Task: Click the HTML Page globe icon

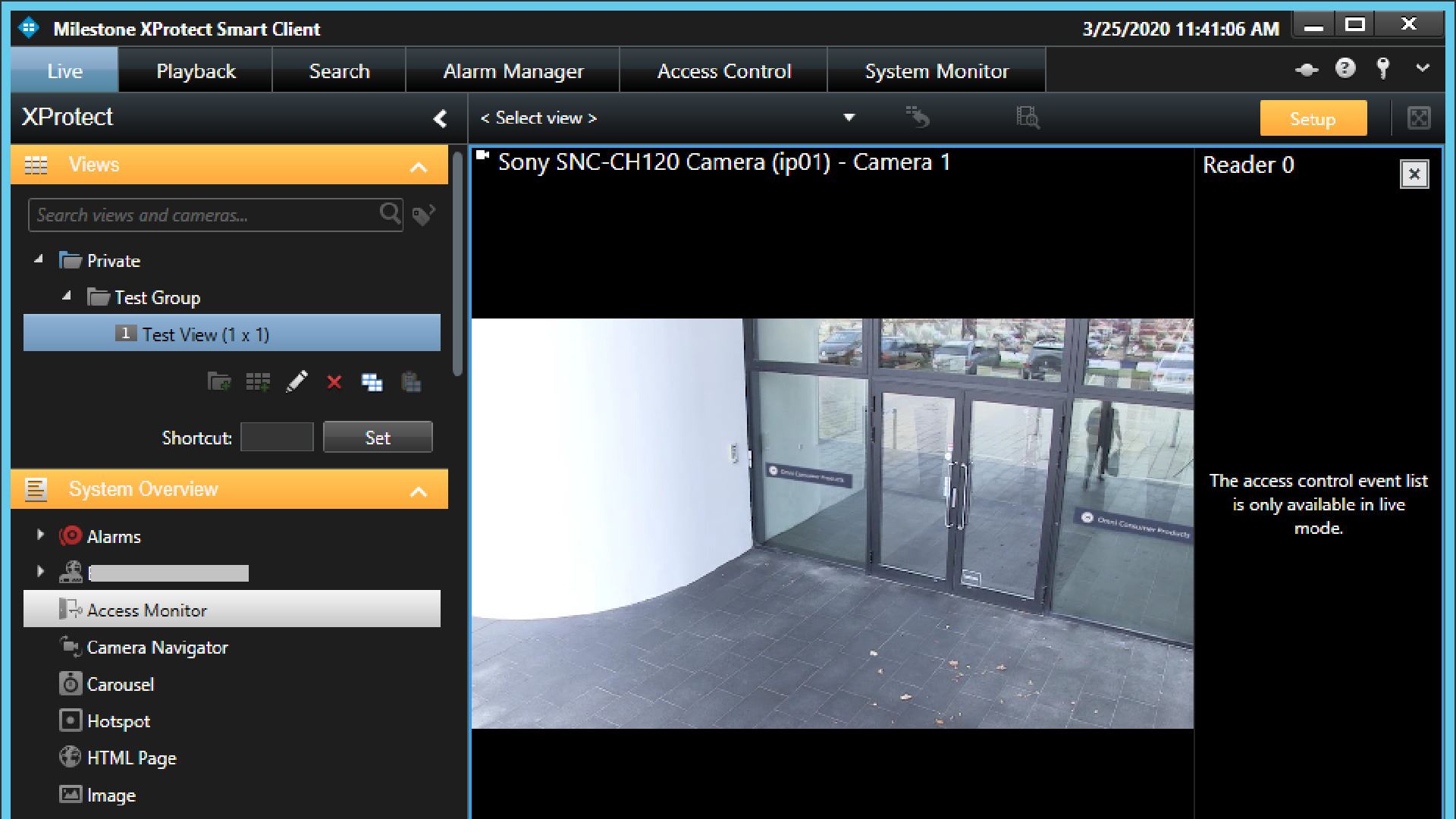Action: coord(70,757)
